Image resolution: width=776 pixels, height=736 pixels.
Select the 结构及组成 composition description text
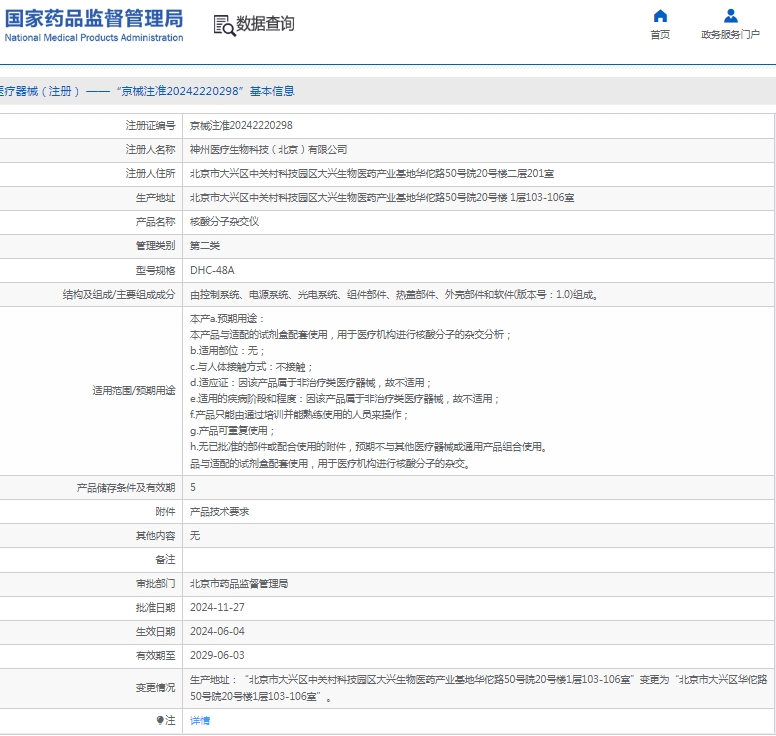pyautogui.click(x=394, y=295)
